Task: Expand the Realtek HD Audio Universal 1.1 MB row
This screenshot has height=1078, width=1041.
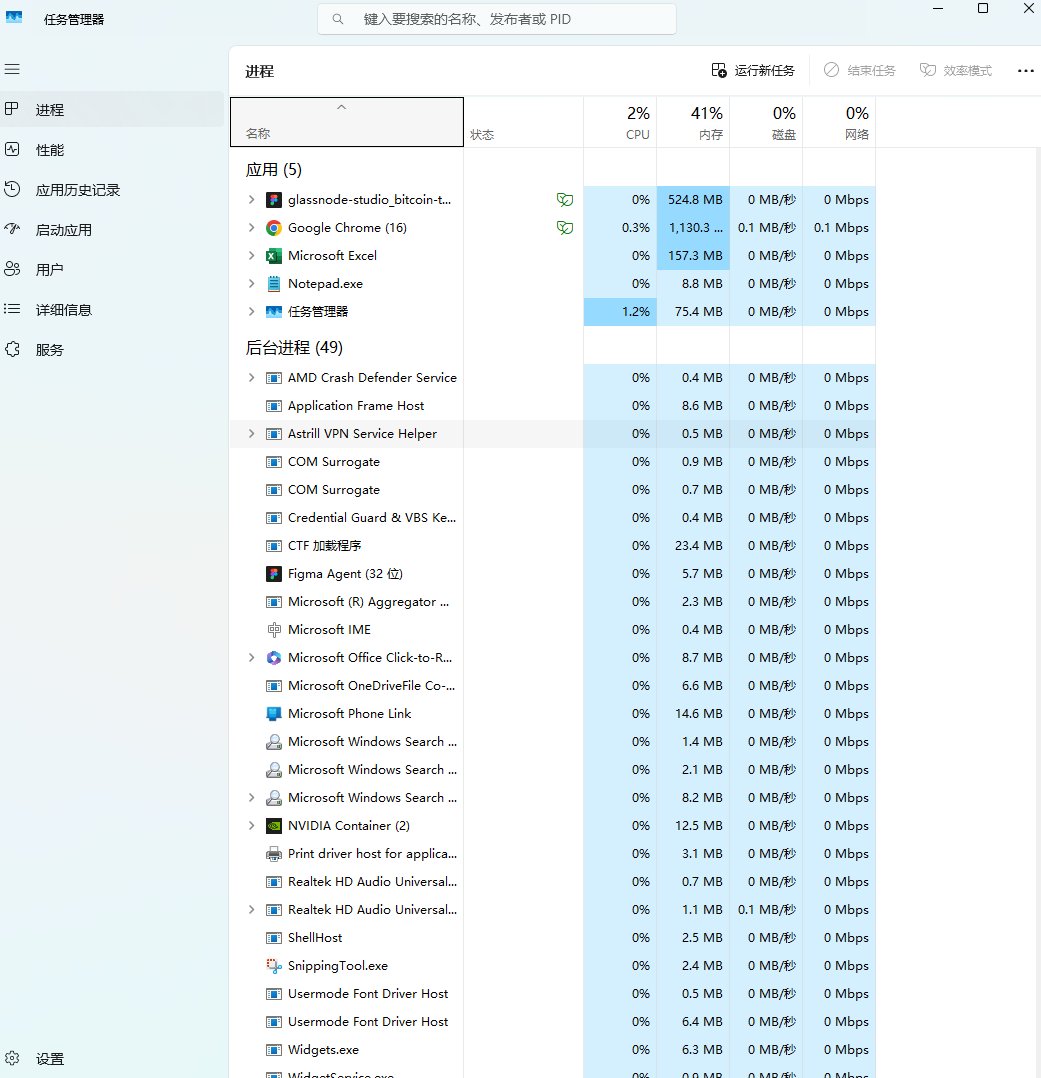Action: click(251, 910)
